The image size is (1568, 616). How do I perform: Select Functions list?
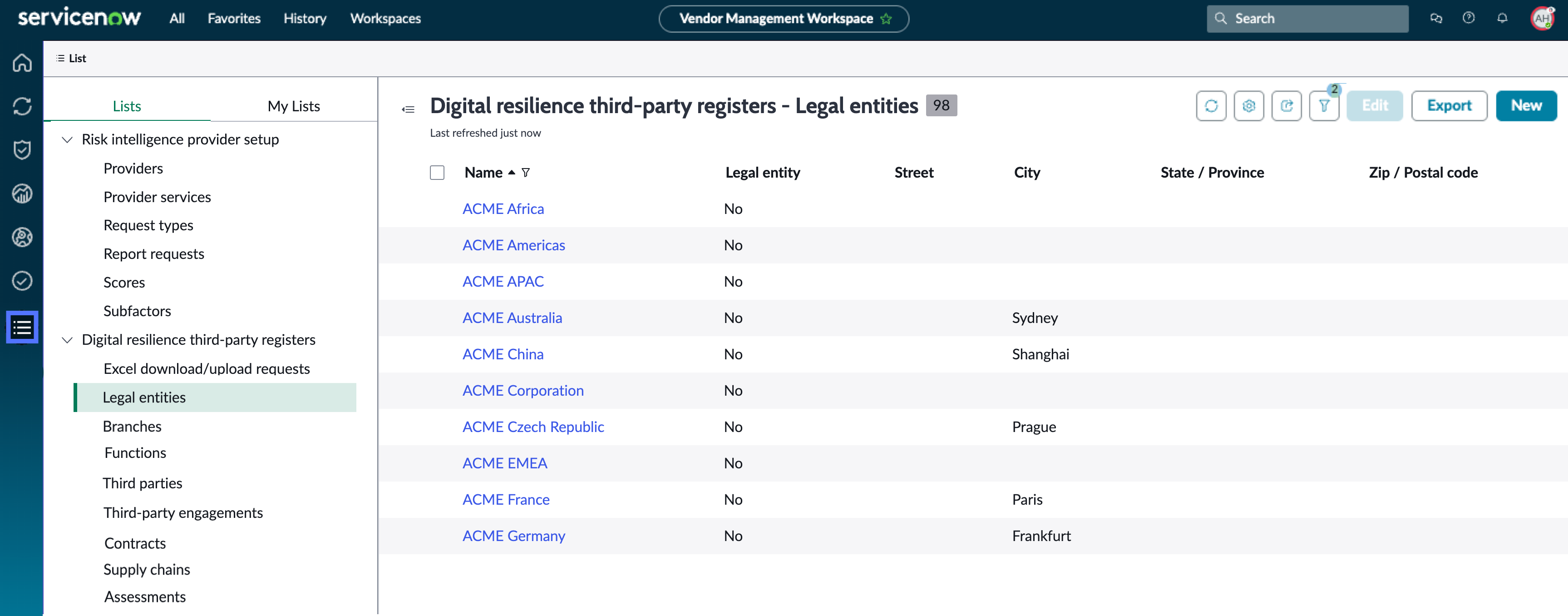pos(135,453)
